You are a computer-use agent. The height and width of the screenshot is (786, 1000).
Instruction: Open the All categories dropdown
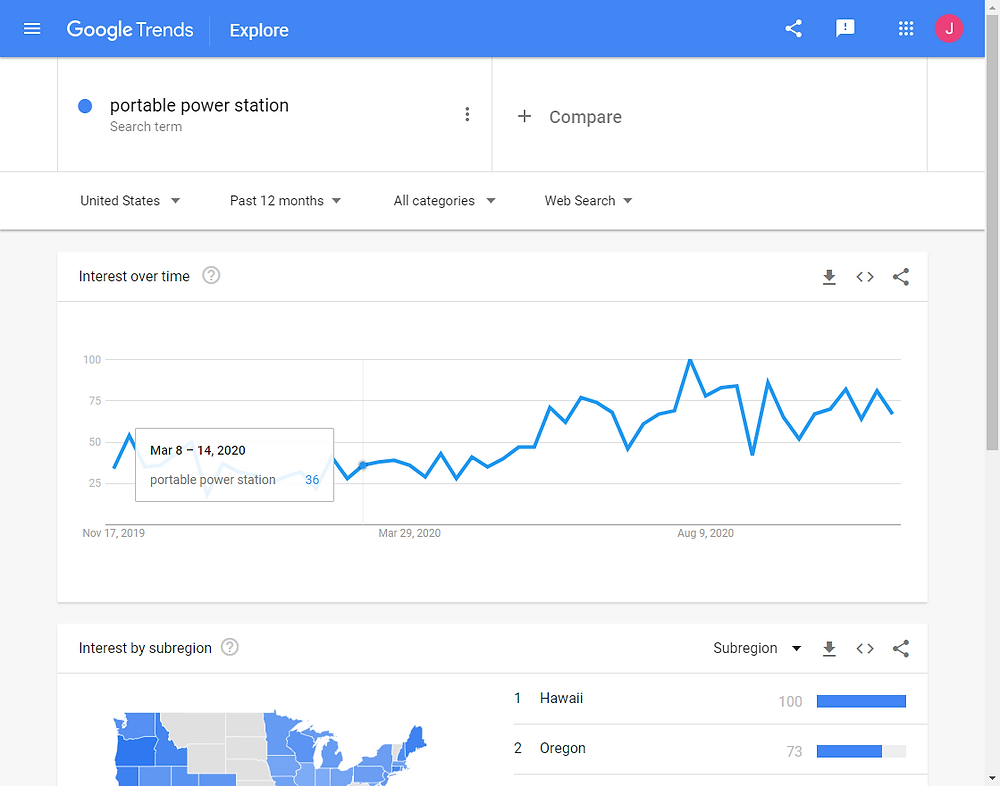tap(444, 201)
